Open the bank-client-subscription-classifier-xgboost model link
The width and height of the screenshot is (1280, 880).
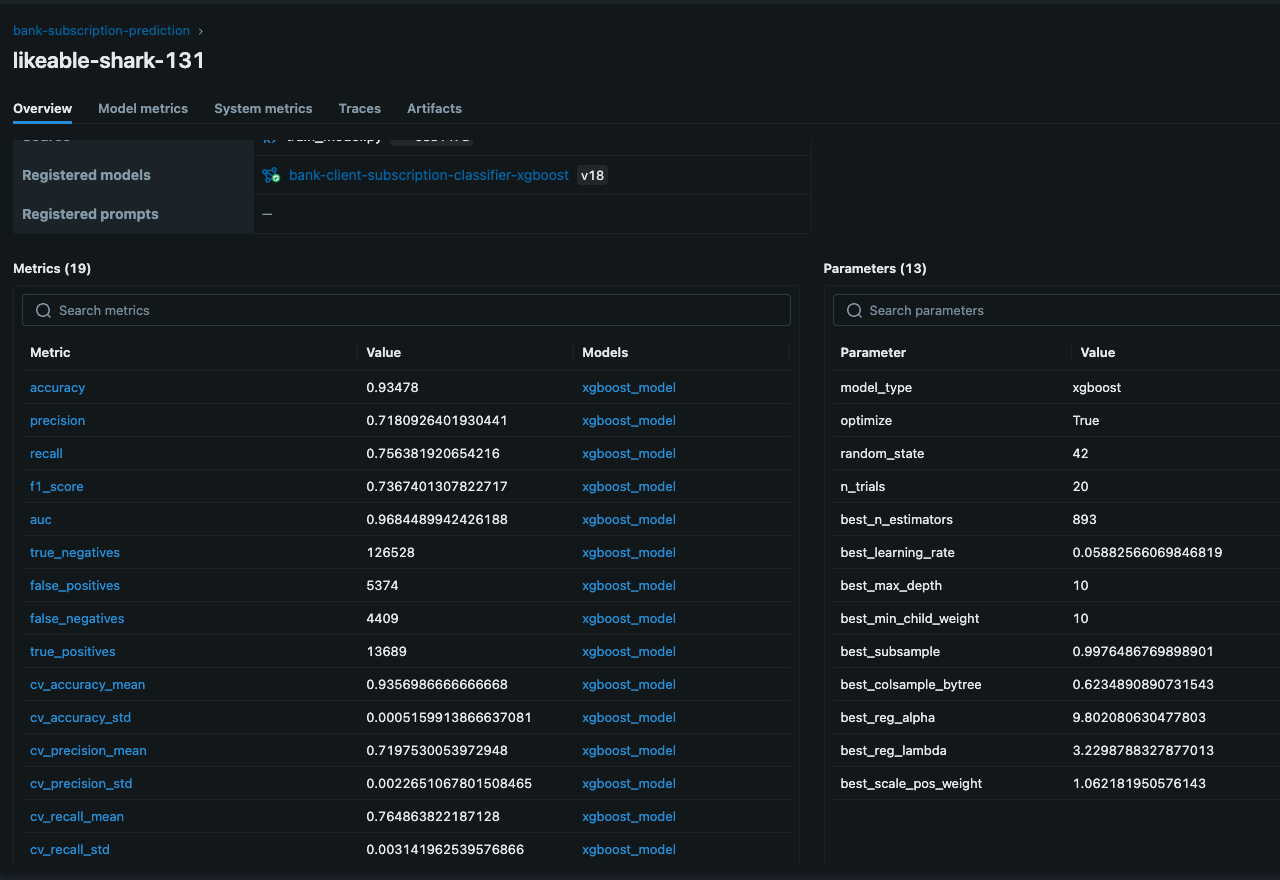[428, 175]
